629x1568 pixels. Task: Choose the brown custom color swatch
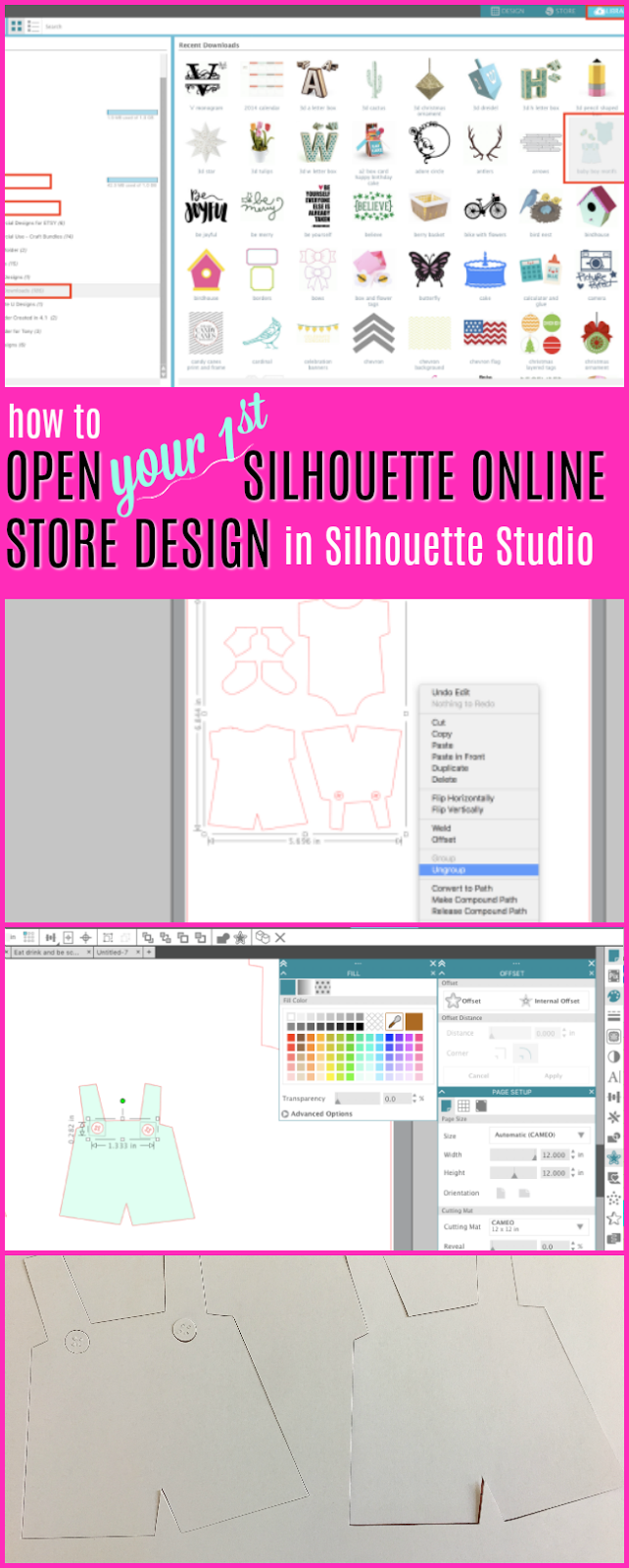coord(413,1021)
